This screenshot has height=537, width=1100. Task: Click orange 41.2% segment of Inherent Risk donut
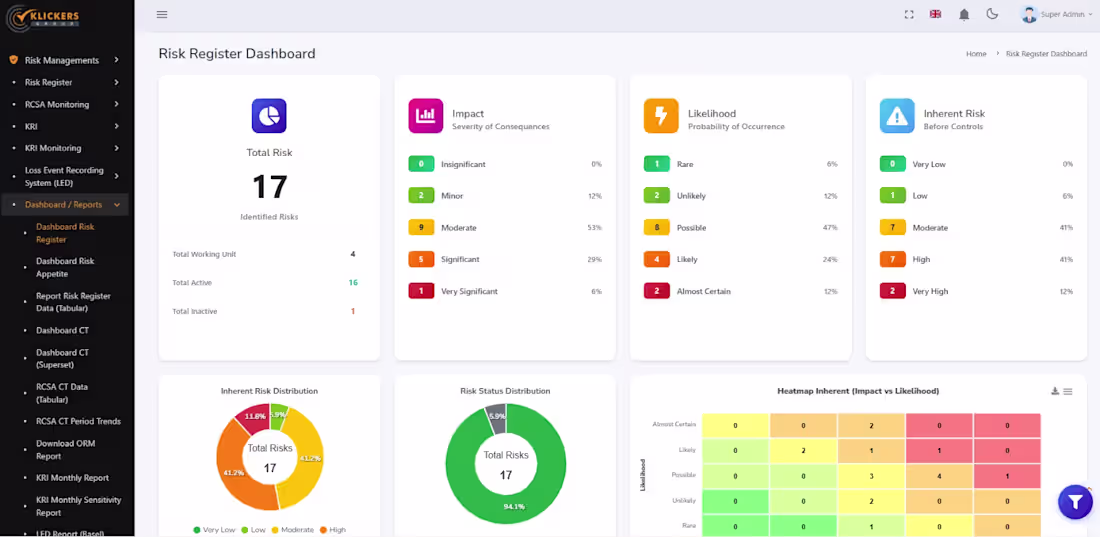(235, 474)
